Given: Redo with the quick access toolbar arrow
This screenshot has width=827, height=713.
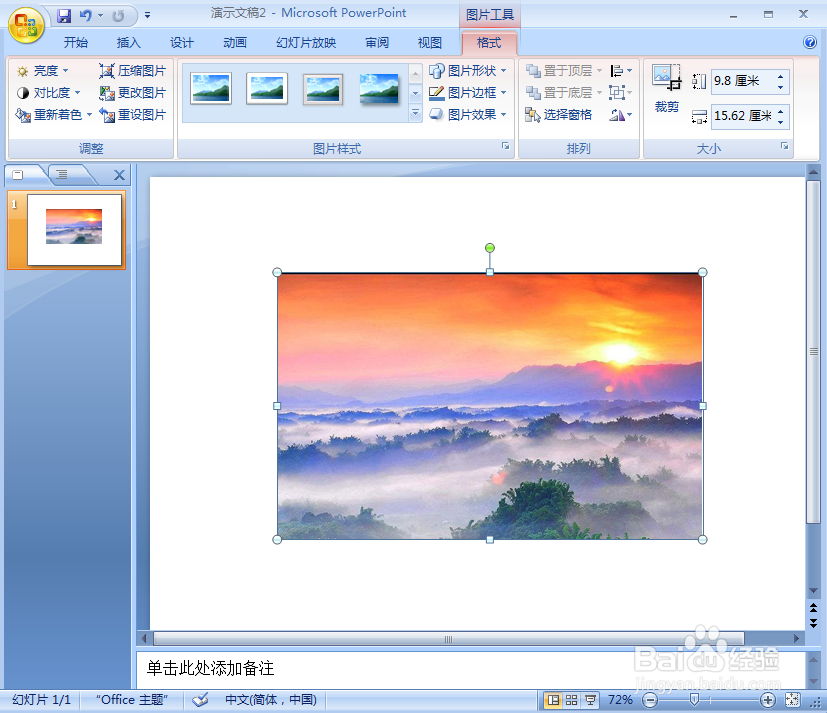Looking at the screenshot, I should [118, 16].
